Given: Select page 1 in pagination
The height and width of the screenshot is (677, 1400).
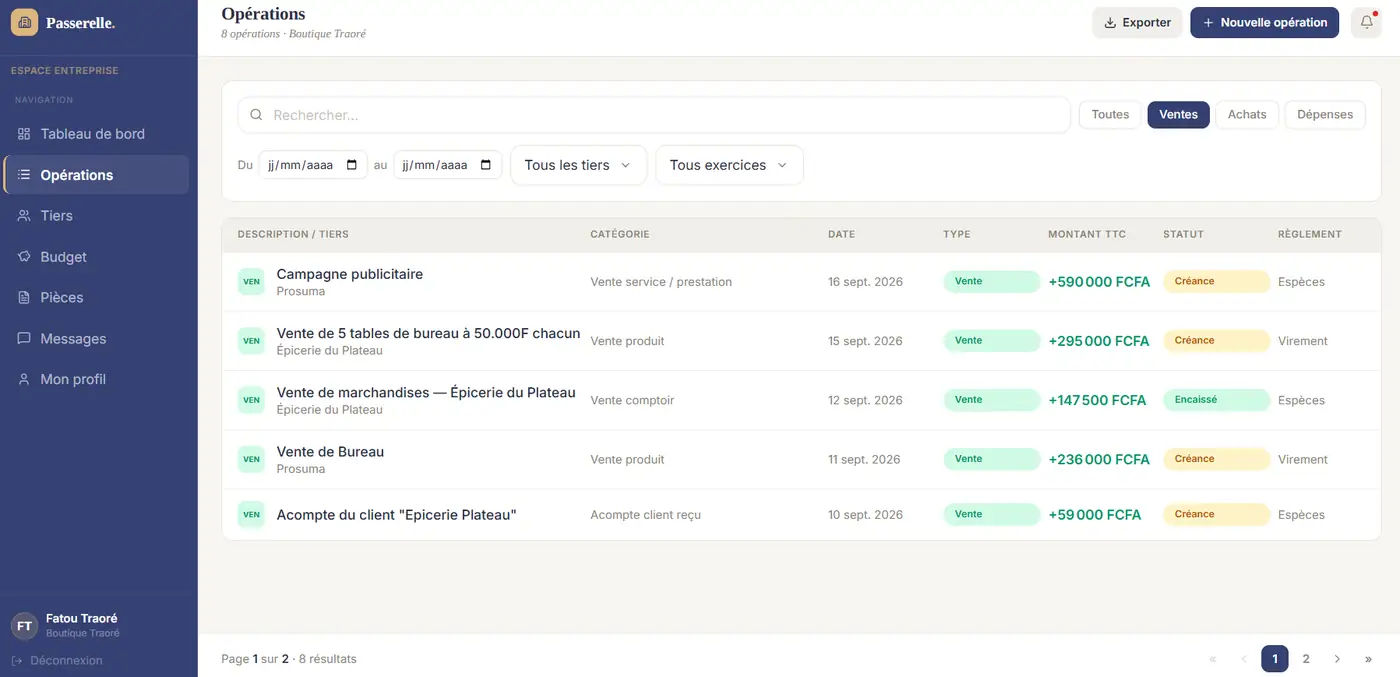Looking at the screenshot, I should point(1275,659).
